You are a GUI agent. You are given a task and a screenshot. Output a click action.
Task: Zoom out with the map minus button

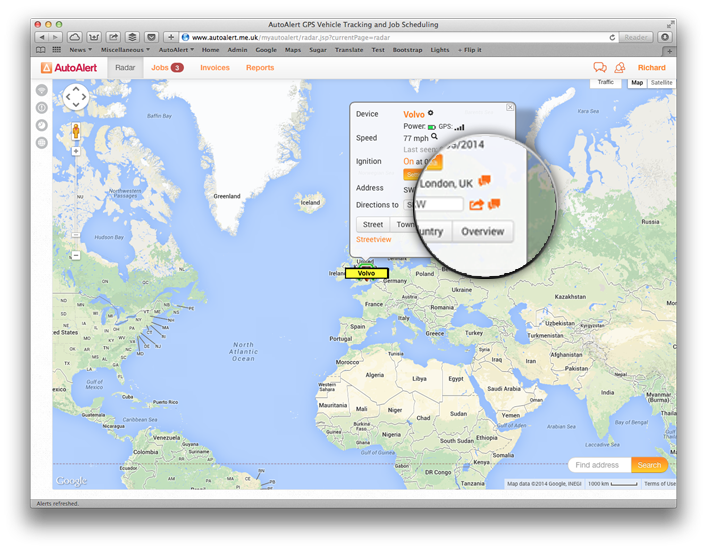76,256
